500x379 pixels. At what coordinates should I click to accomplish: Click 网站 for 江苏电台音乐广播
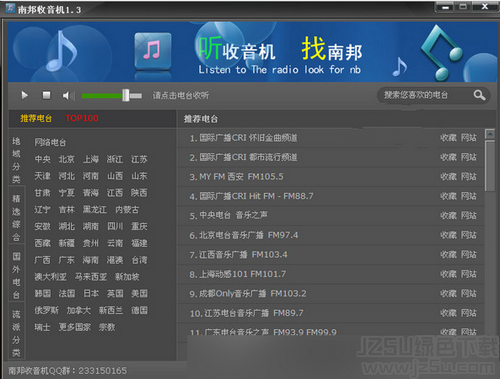469,313
